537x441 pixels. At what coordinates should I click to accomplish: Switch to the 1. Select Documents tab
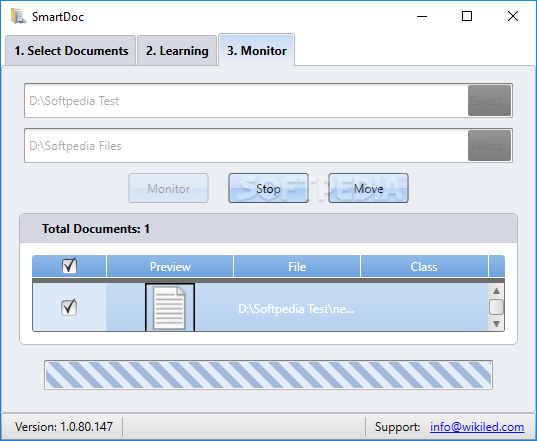click(x=71, y=51)
